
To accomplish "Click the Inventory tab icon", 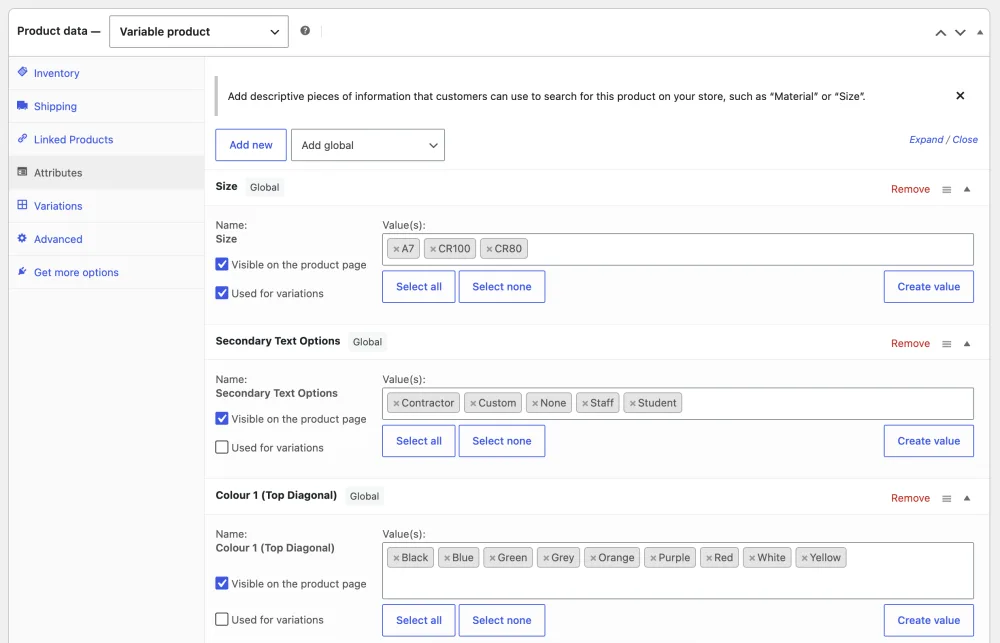I will coord(22,72).
